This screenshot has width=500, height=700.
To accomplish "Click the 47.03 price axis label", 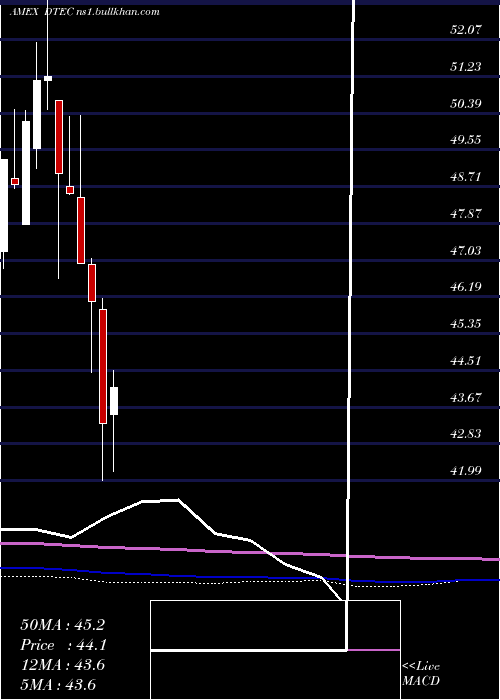I will tap(465, 250).
